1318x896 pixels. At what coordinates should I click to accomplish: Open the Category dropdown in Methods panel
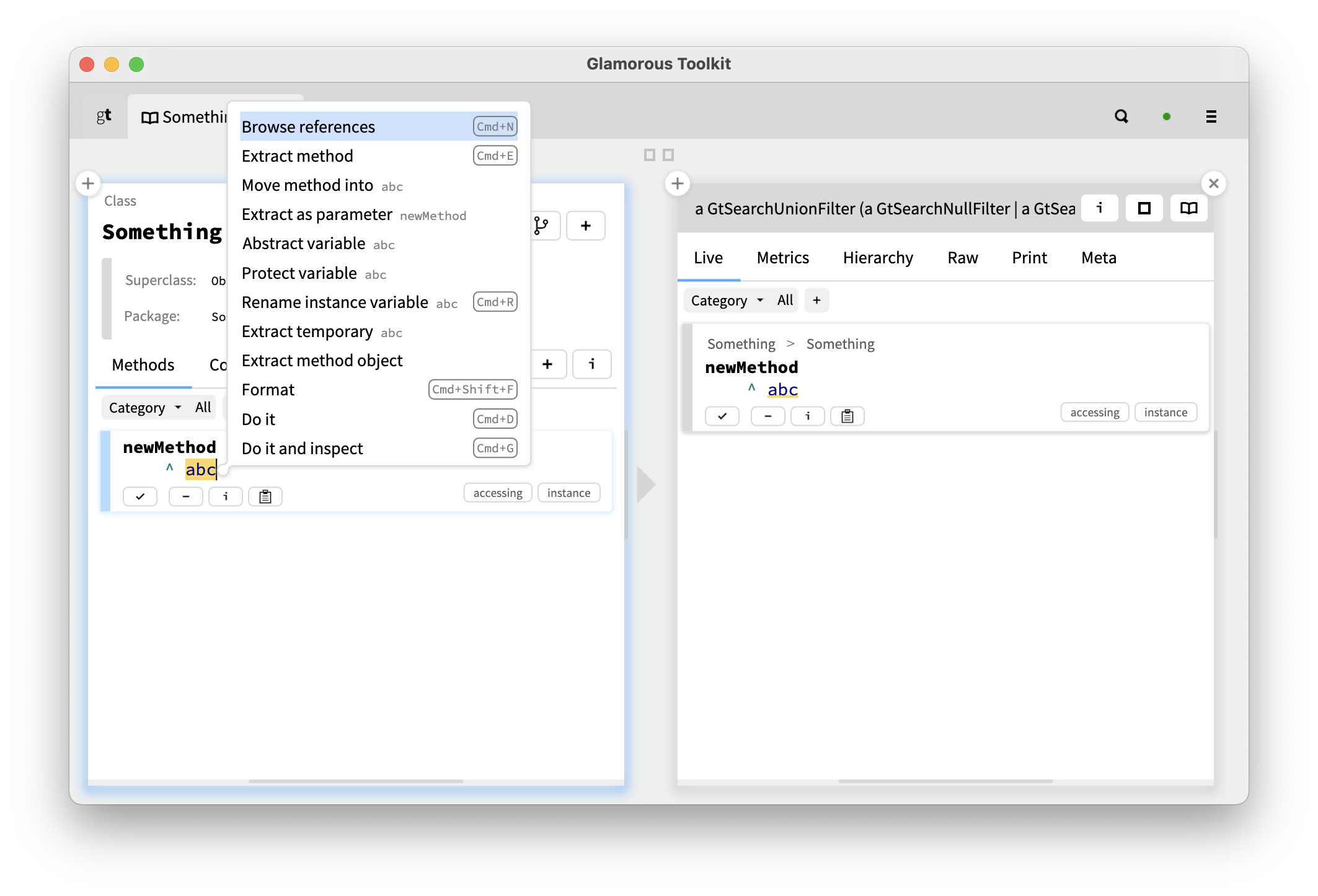143,407
